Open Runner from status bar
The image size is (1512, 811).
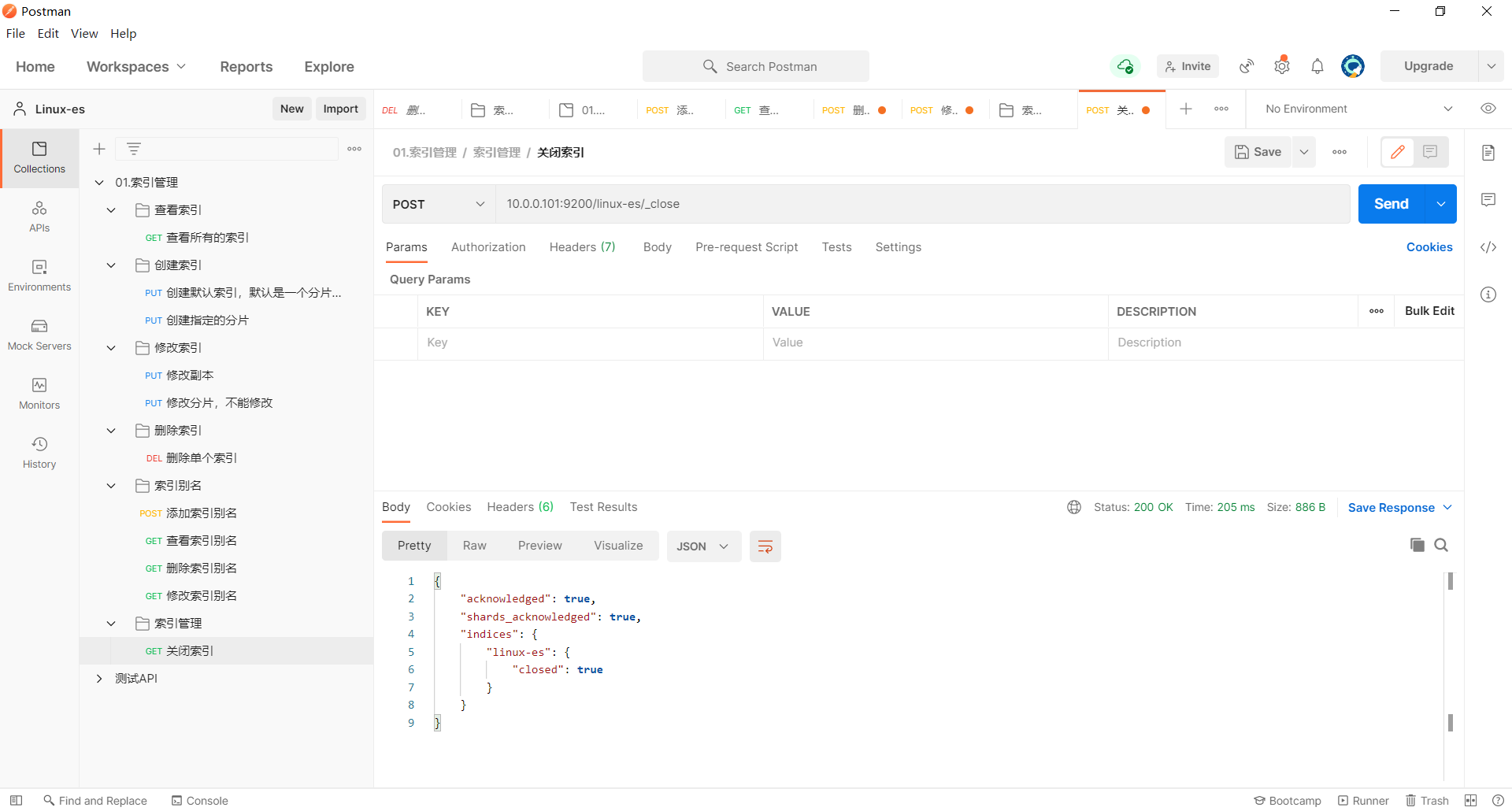coord(1363,800)
